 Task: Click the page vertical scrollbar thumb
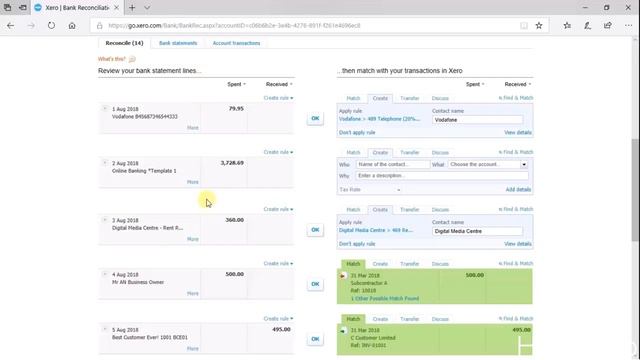pyautogui.click(x=635, y=190)
